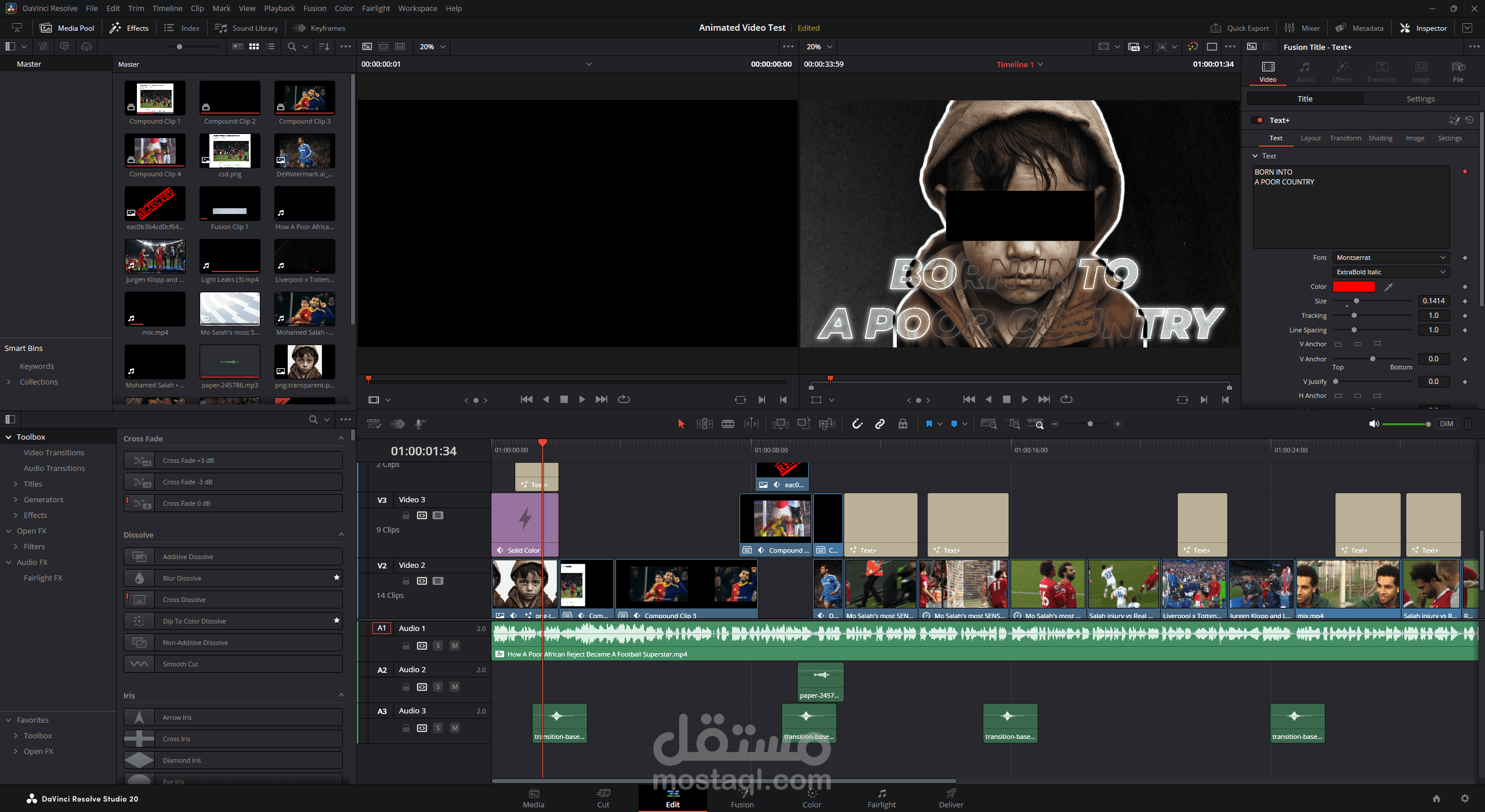Open the Playback menu
Screen dimensions: 1485x812
[x=280, y=8]
